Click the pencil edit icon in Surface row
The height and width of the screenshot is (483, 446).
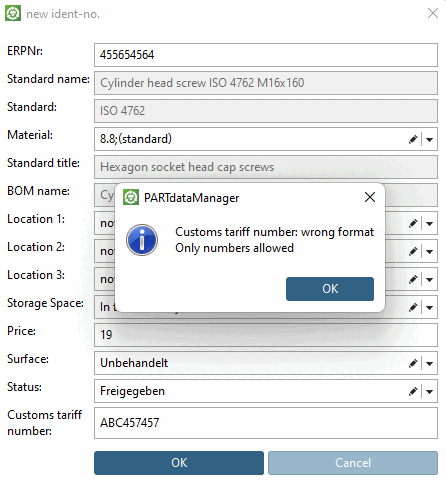click(413, 363)
